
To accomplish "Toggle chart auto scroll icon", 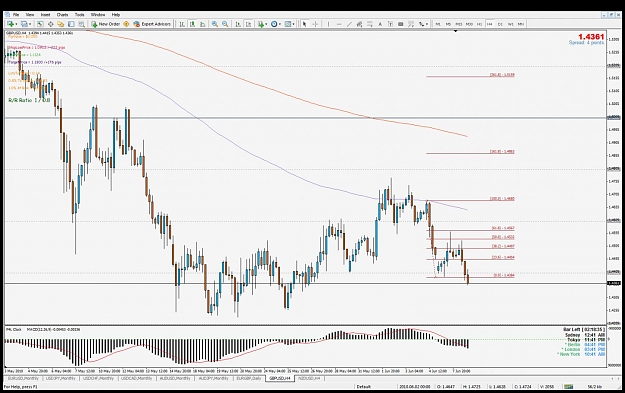I will tap(238, 24).
